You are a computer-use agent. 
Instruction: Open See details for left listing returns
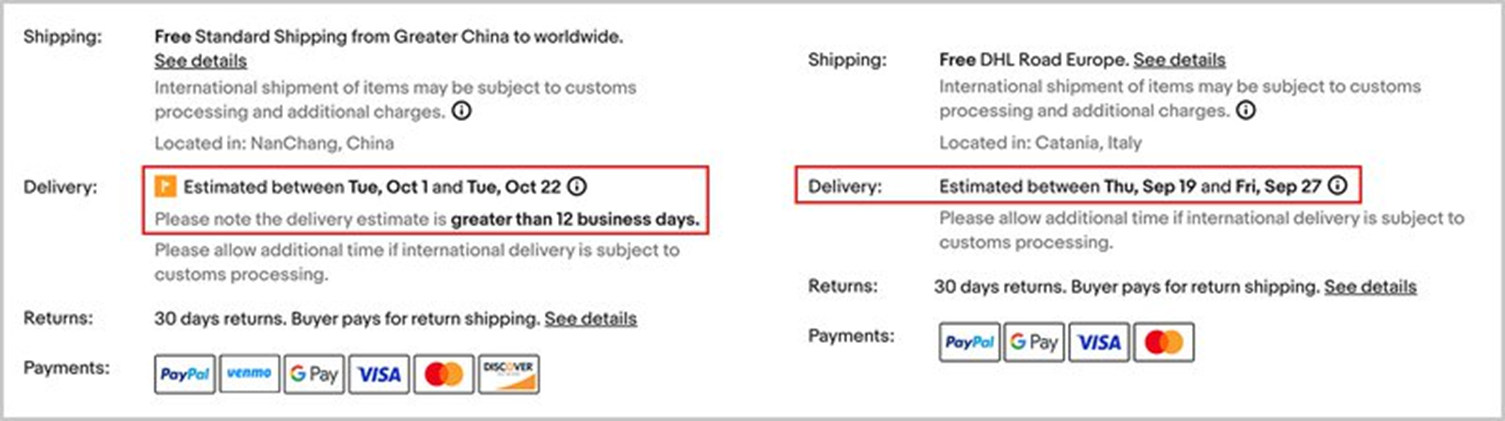(590, 319)
